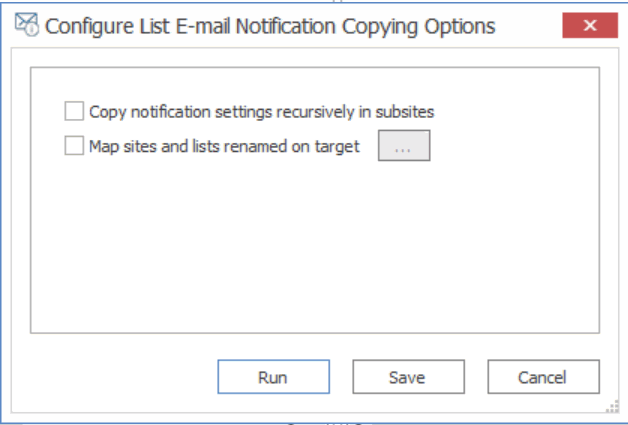Cancel the copying options dialog
This screenshot has width=628, height=425.
pyautogui.click(x=543, y=377)
